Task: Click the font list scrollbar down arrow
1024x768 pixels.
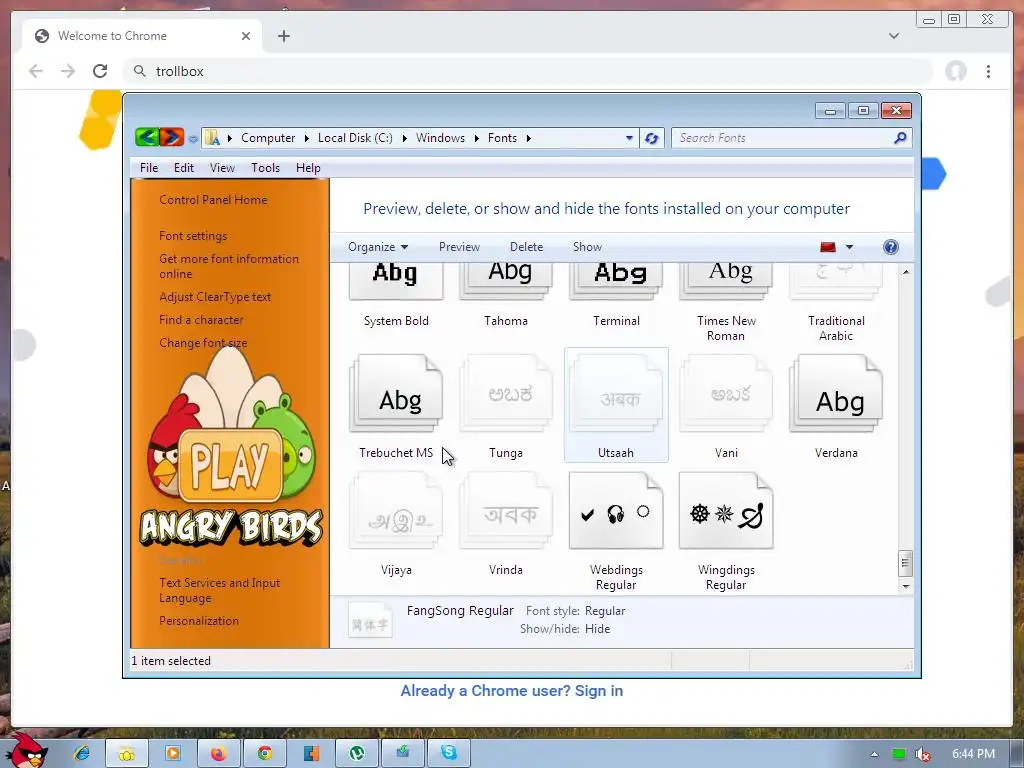Action: 905,586
